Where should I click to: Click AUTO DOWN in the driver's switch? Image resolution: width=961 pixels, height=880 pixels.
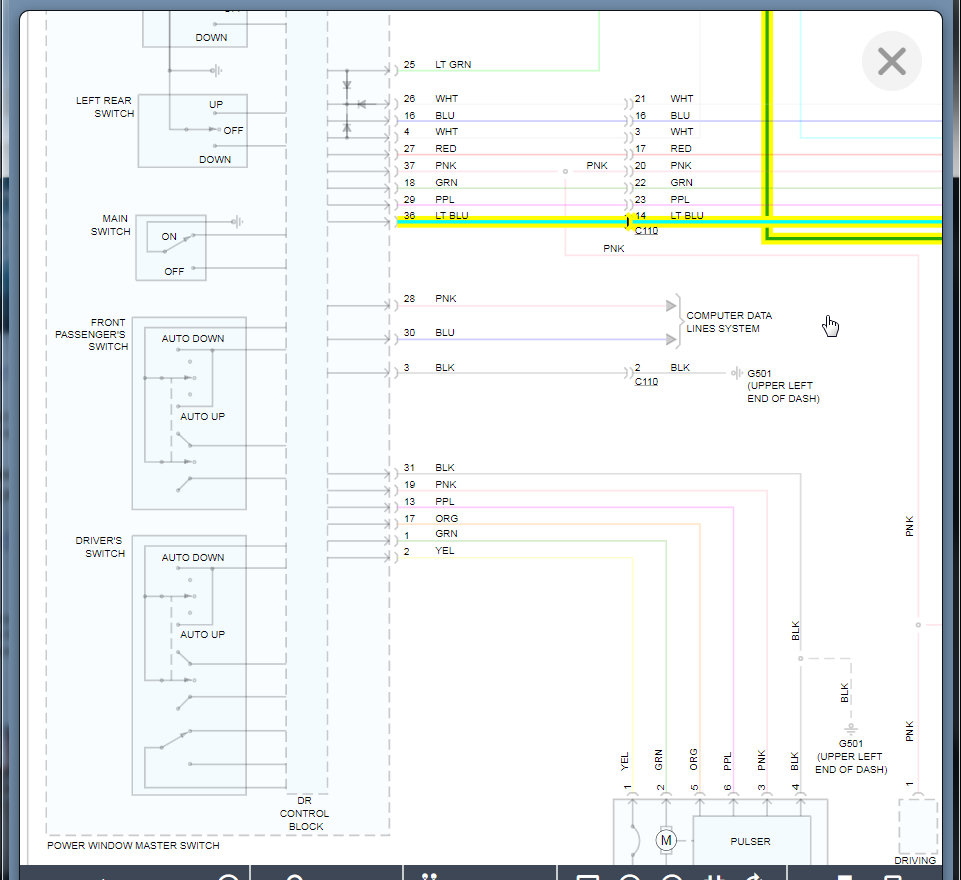(x=193, y=557)
